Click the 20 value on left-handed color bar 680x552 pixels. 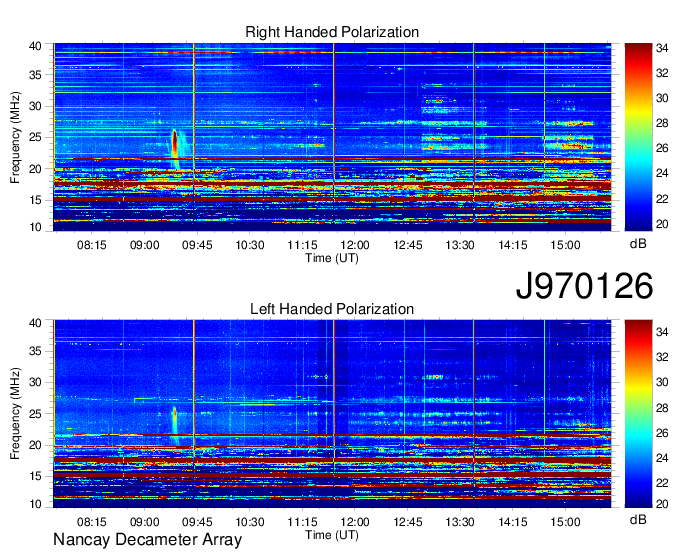click(x=662, y=504)
